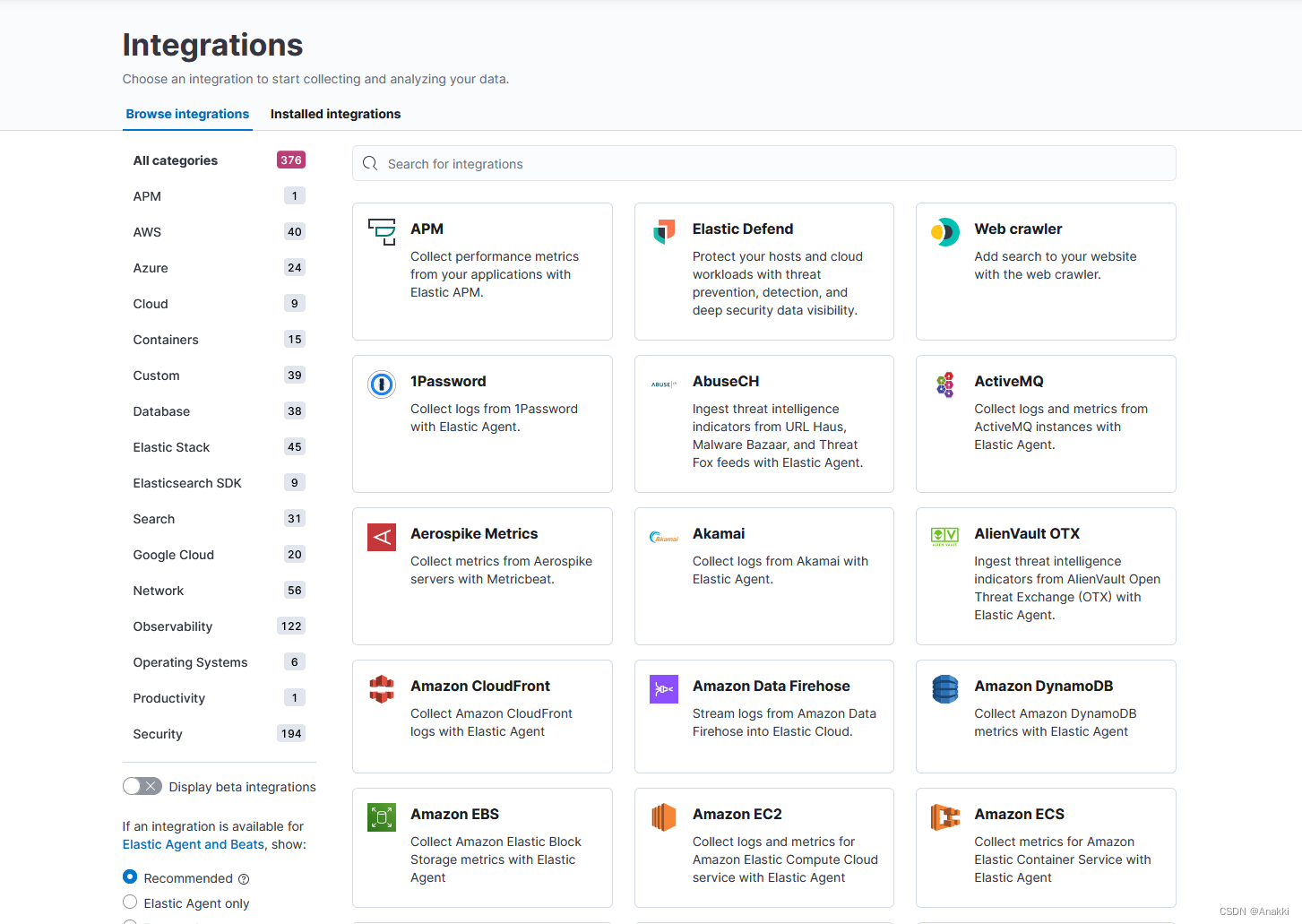Image resolution: width=1302 pixels, height=924 pixels.
Task: Click the Recommended help question icon
Action: tap(244, 879)
